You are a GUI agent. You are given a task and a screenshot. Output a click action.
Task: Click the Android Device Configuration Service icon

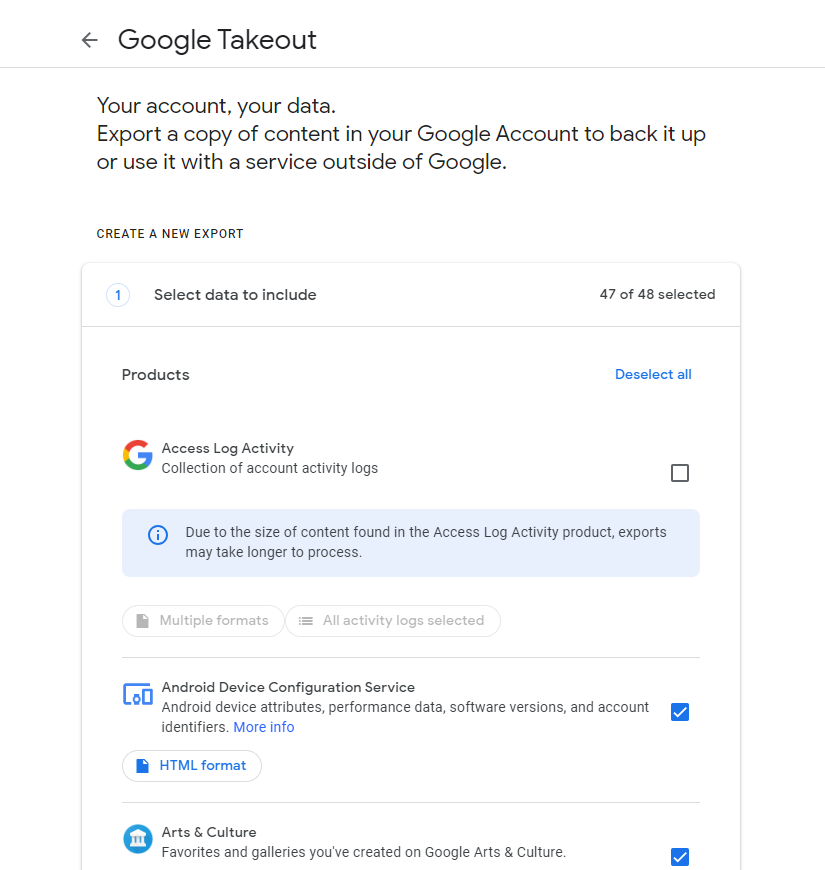[x=138, y=694]
